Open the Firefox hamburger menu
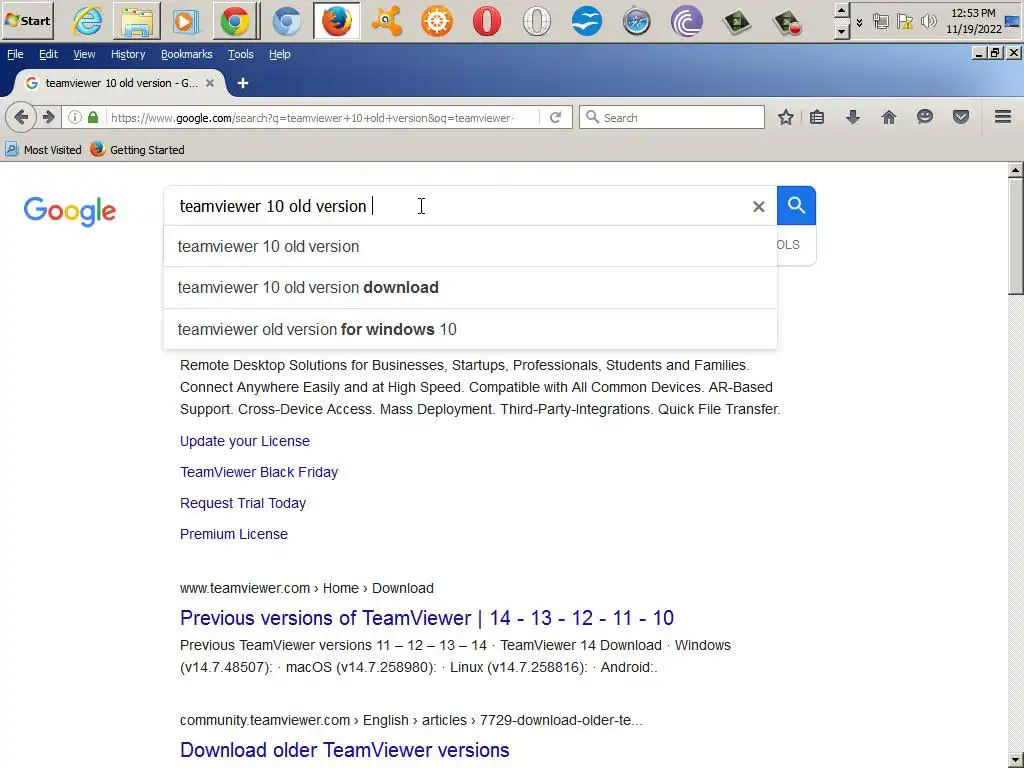The height and width of the screenshot is (768, 1024). (x=1002, y=118)
